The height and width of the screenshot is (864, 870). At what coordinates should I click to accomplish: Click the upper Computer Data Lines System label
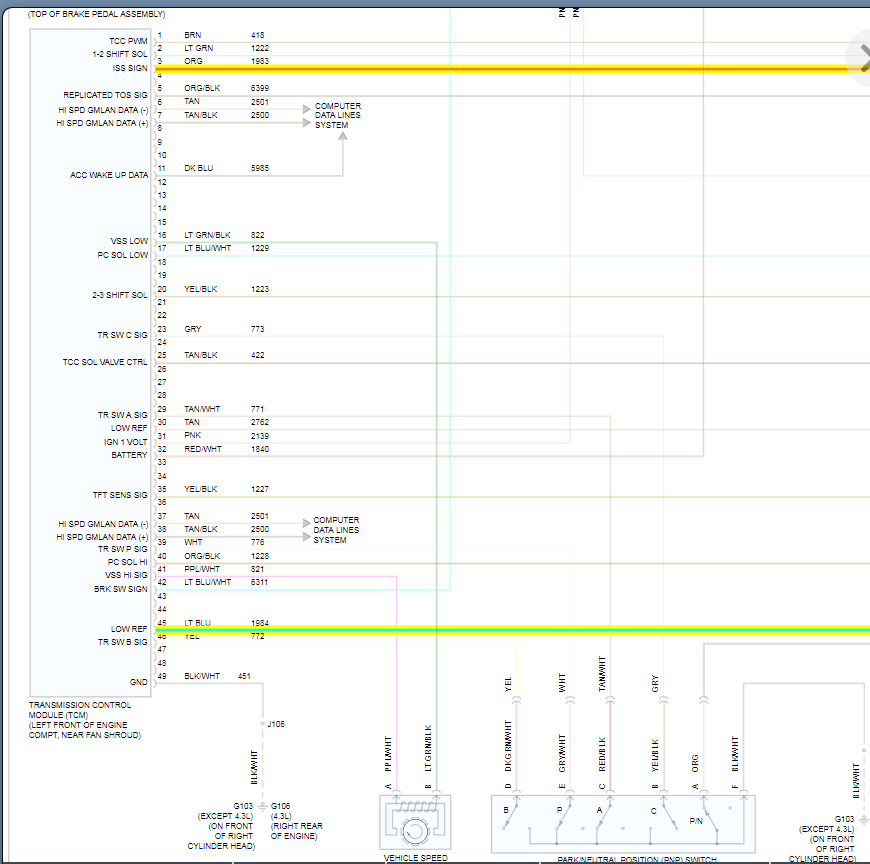(x=338, y=115)
